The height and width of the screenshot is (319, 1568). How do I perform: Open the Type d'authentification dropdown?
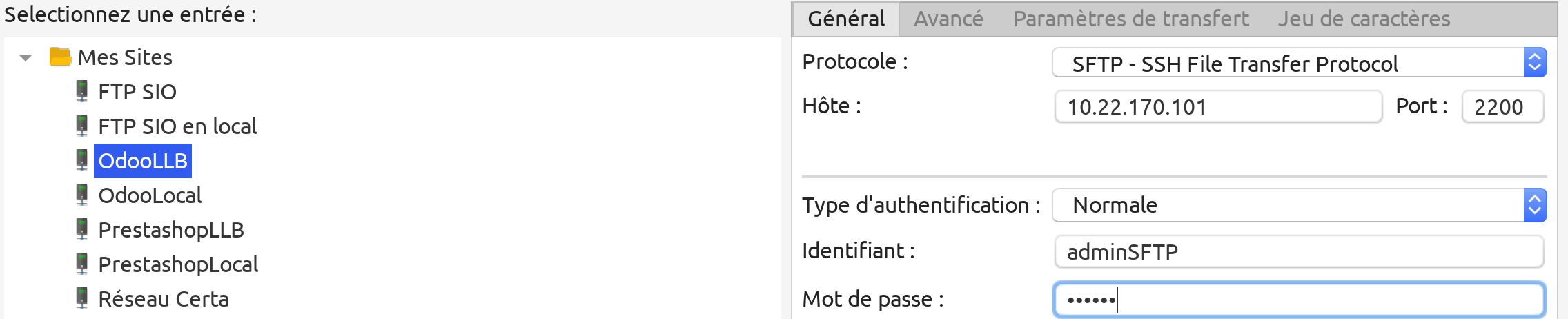pos(1299,205)
